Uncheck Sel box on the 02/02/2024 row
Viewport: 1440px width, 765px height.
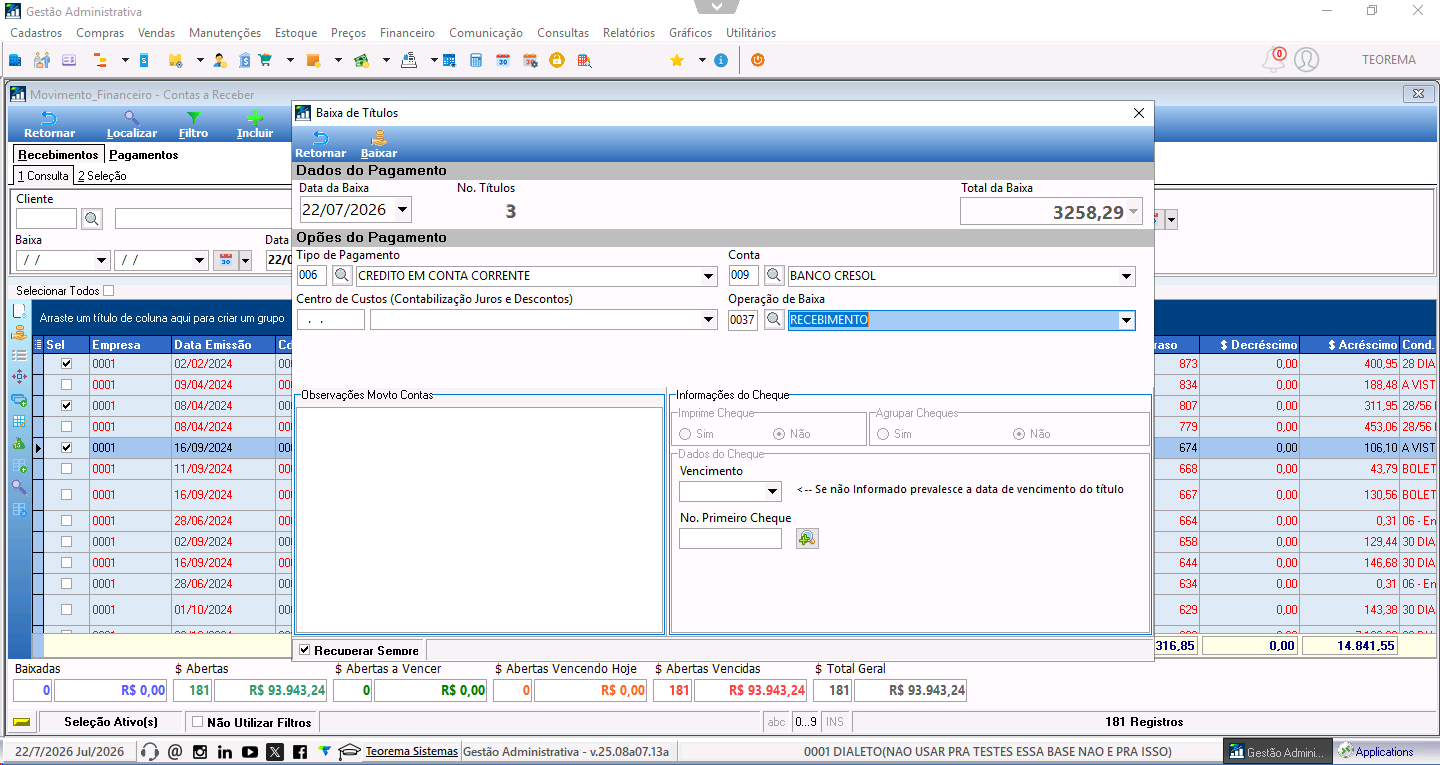click(66, 364)
